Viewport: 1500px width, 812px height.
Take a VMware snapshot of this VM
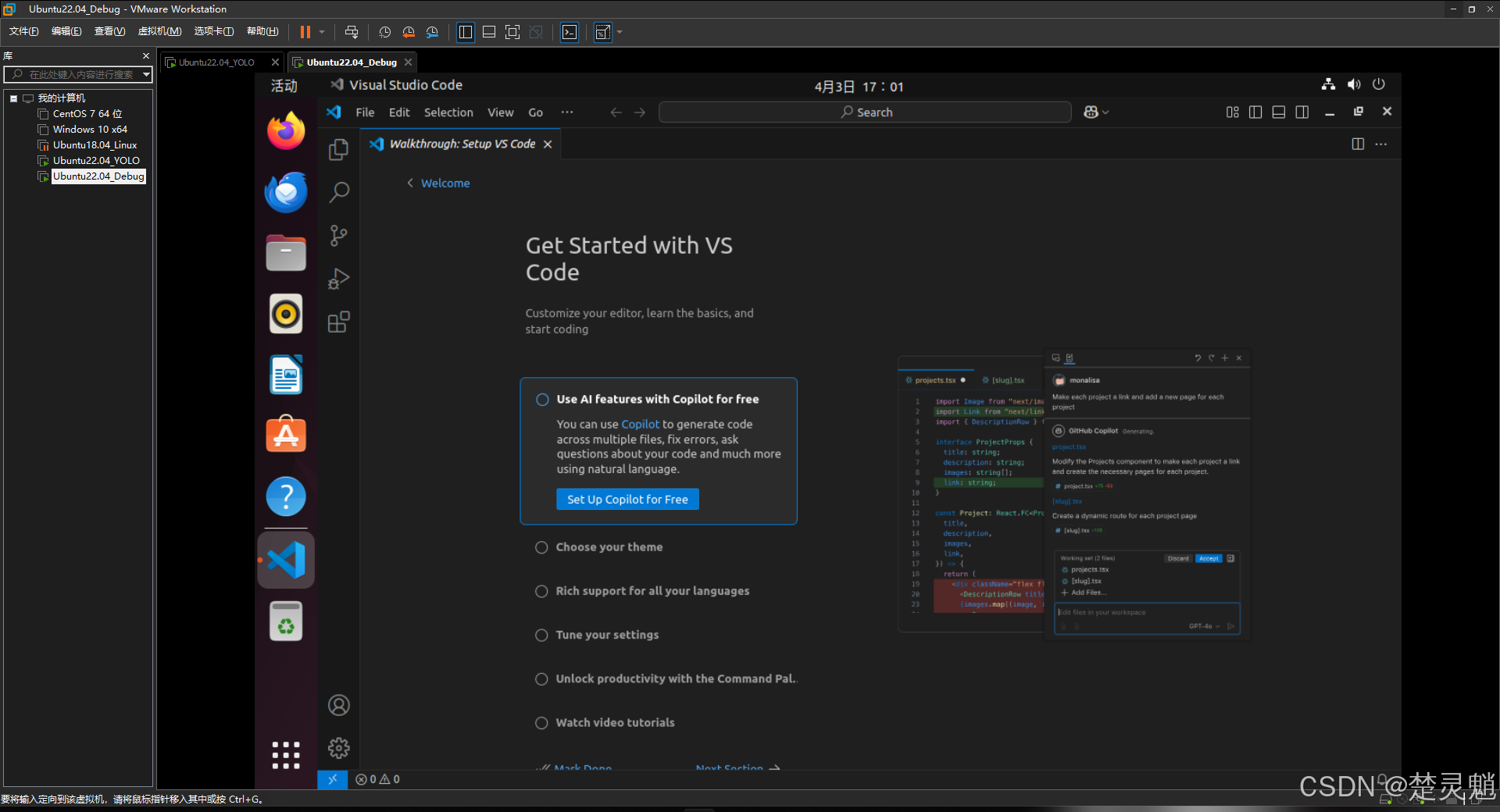(x=385, y=32)
